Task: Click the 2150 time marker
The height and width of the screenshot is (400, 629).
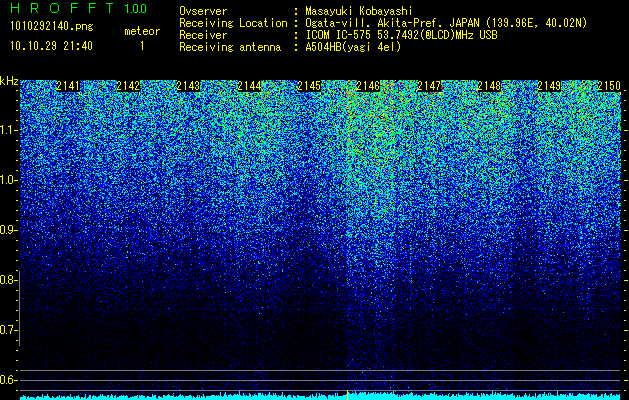Action: coord(609,86)
